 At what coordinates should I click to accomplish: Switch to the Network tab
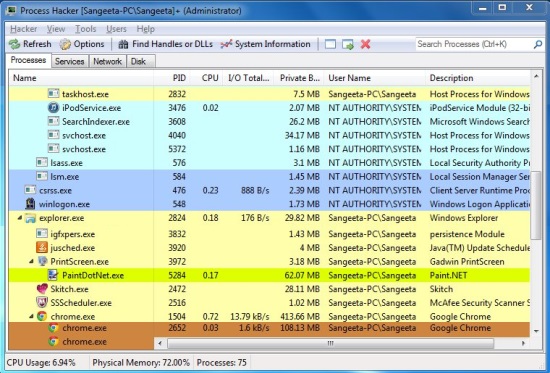point(107,61)
